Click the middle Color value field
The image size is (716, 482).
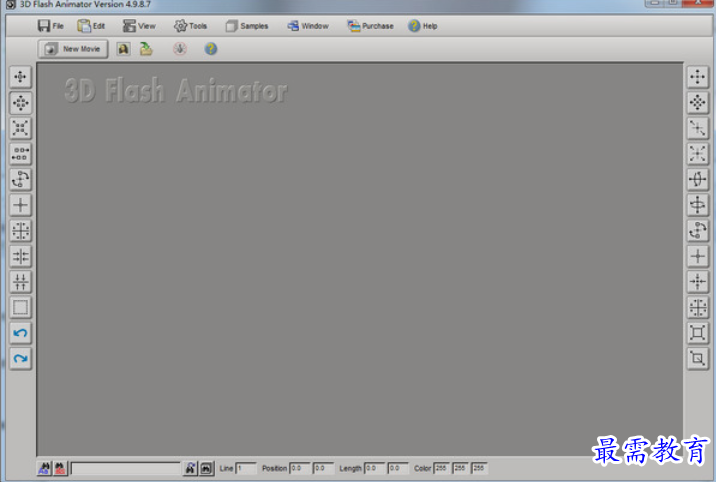pyautogui.click(x=460, y=468)
